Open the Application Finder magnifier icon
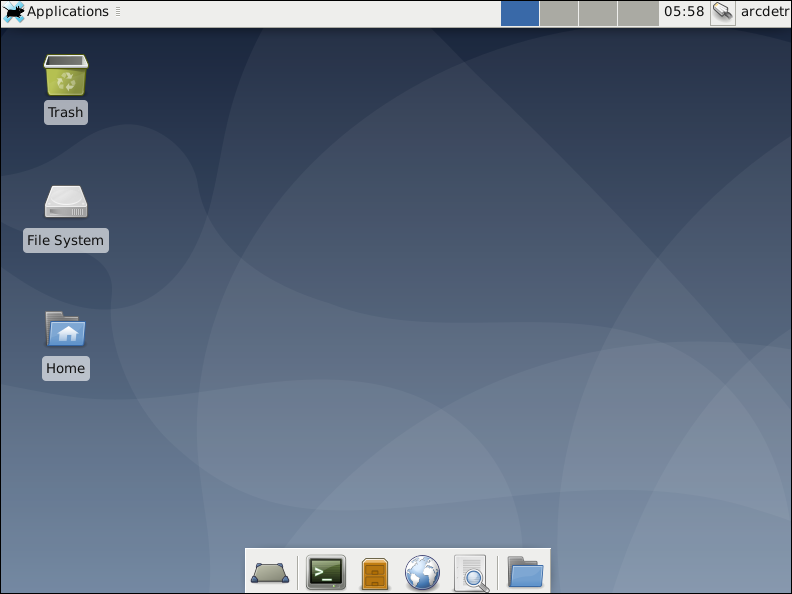The width and height of the screenshot is (792, 594). [x=471, y=573]
